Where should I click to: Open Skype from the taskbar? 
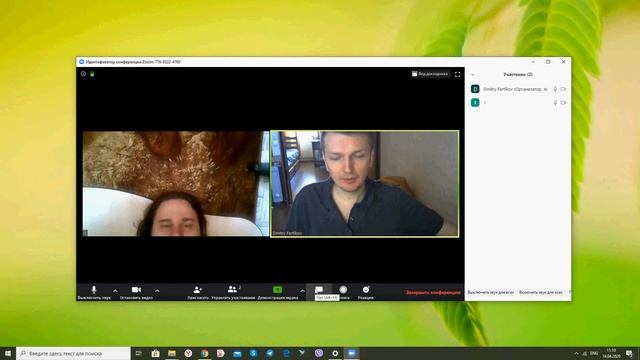click(x=253, y=353)
